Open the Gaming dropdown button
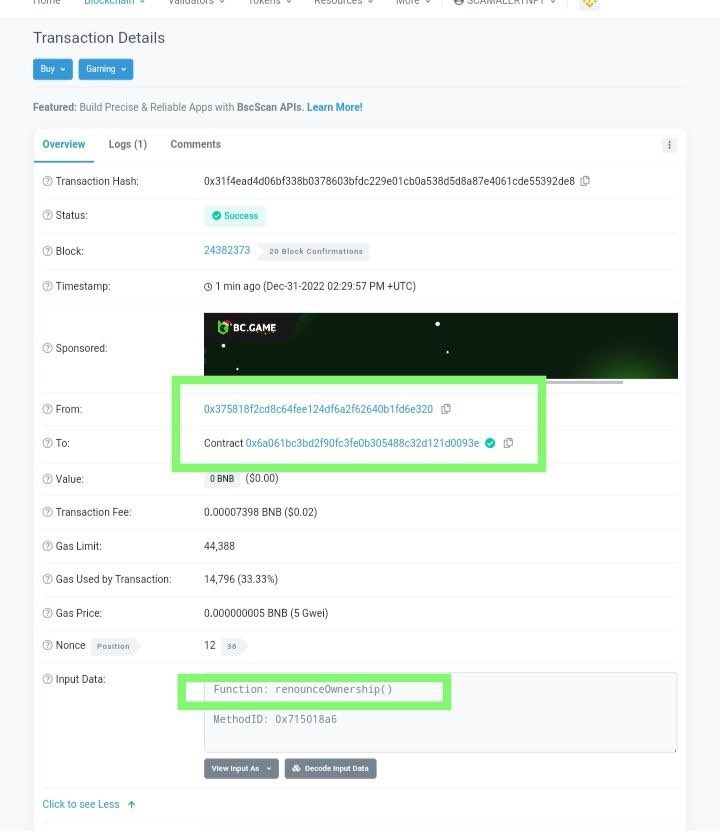 (105, 69)
